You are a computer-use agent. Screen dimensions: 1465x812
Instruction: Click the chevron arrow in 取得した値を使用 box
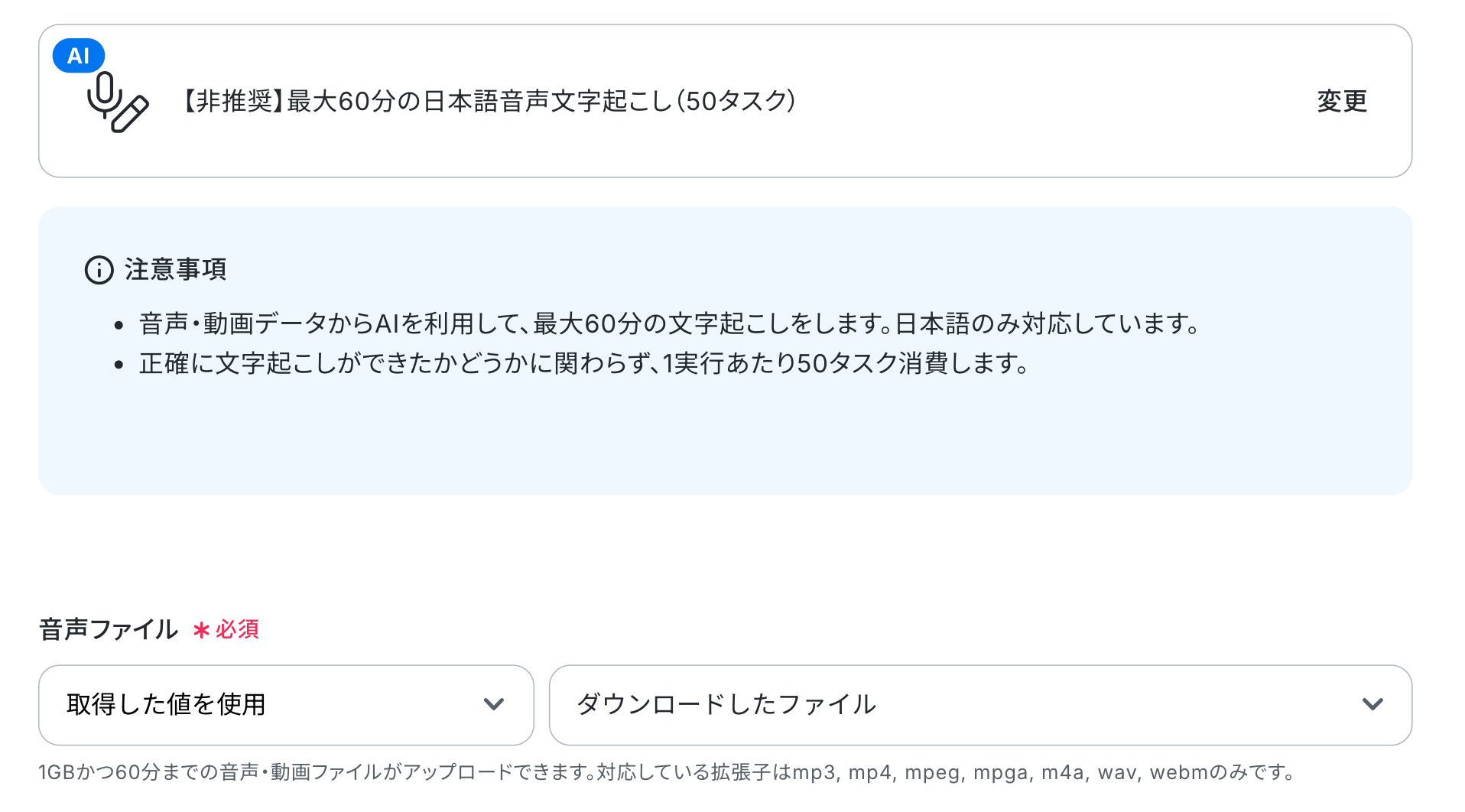pyautogui.click(x=494, y=704)
